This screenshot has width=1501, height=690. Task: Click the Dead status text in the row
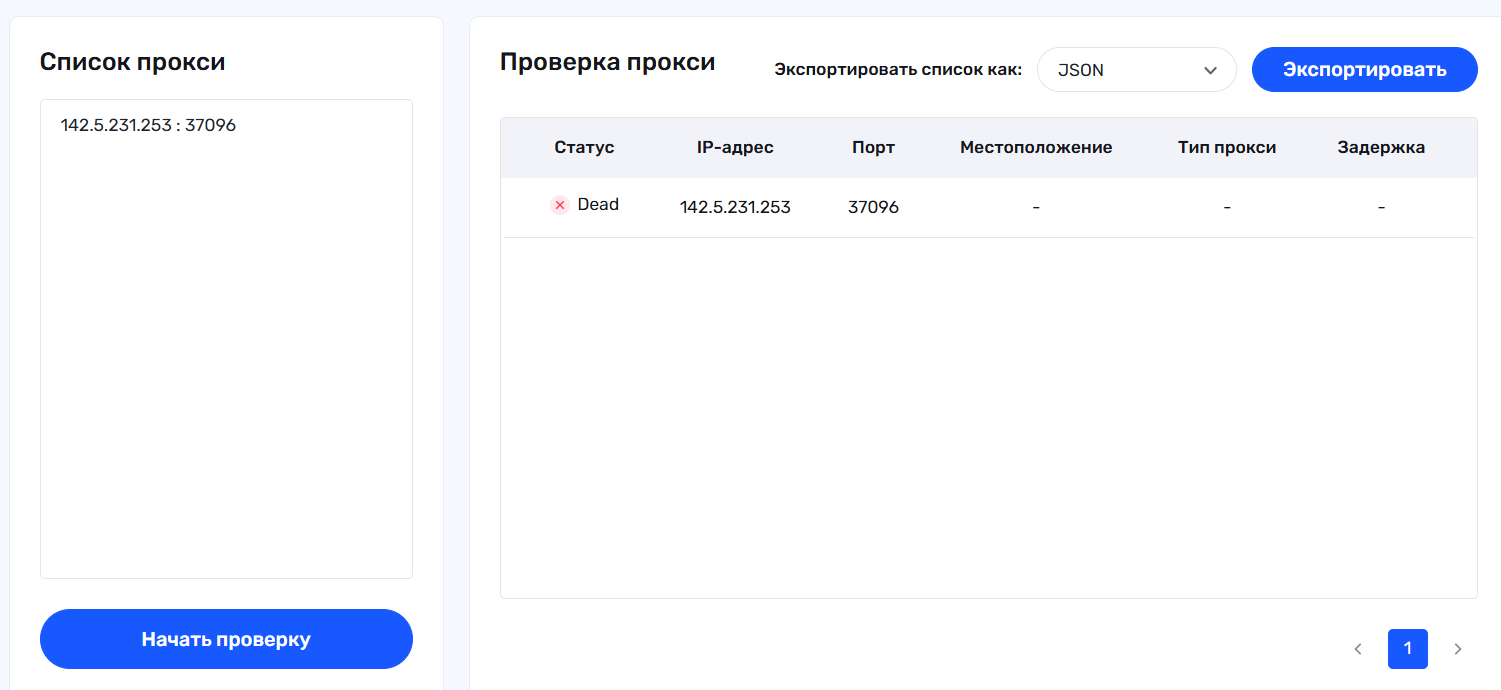(x=598, y=205)
